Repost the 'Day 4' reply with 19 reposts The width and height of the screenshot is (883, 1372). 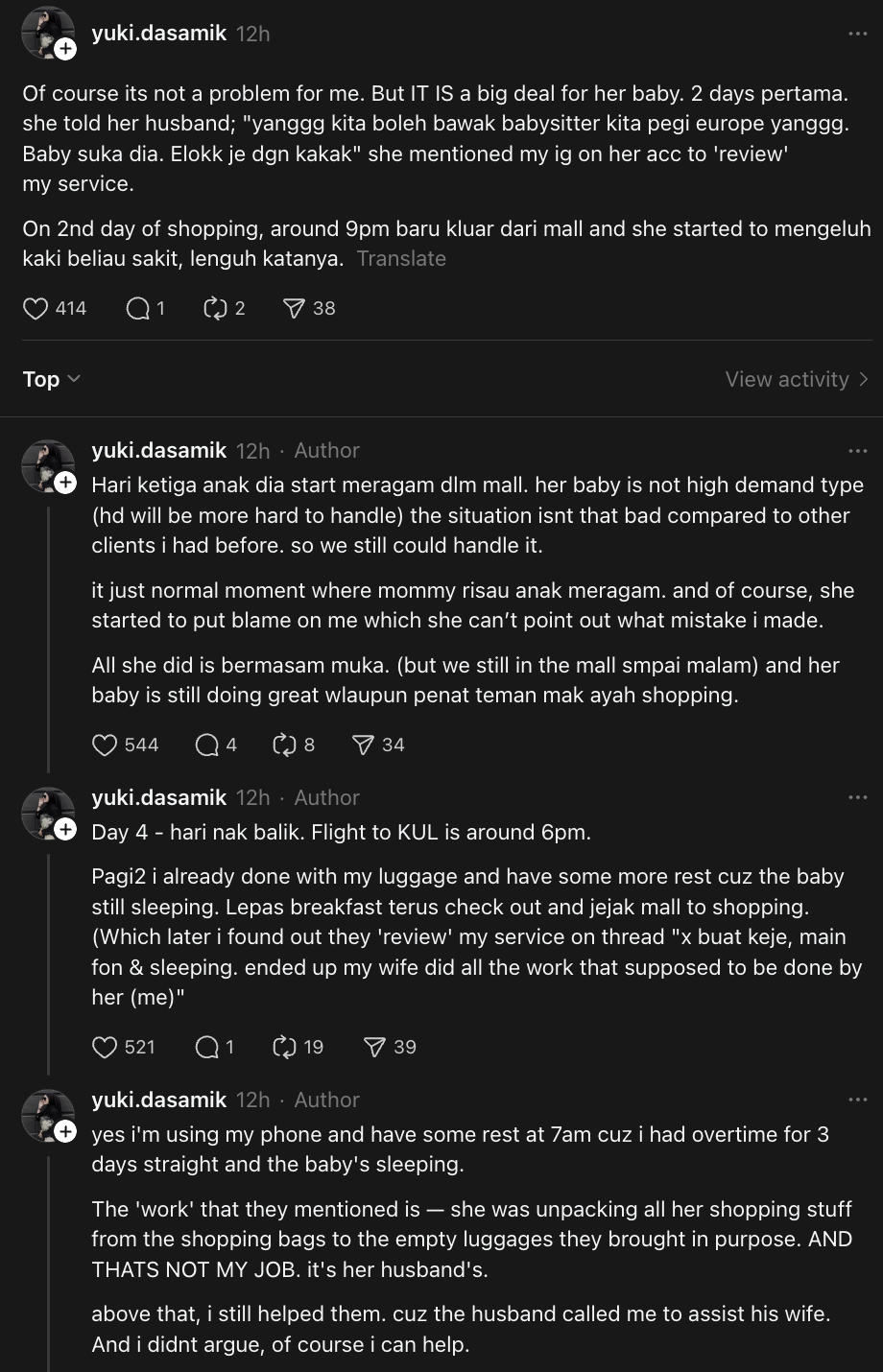click(284, 1047)
